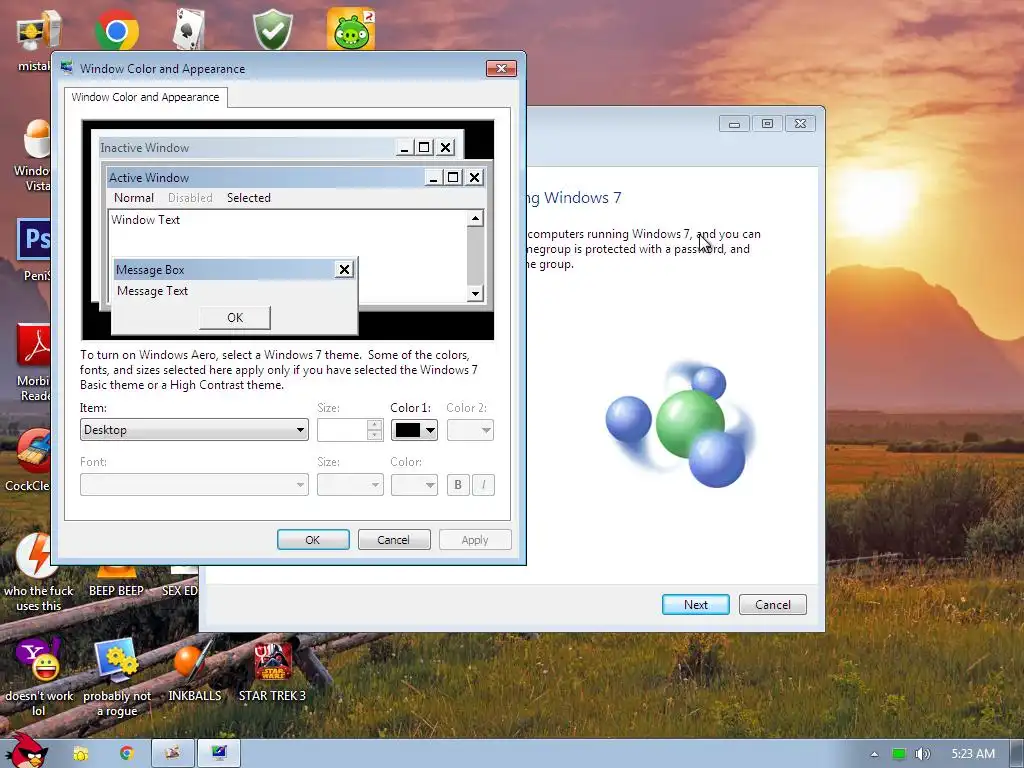Open the Font Color dropdown
The width and height of the screenshot is (1024, 768).
pos(414,485)
